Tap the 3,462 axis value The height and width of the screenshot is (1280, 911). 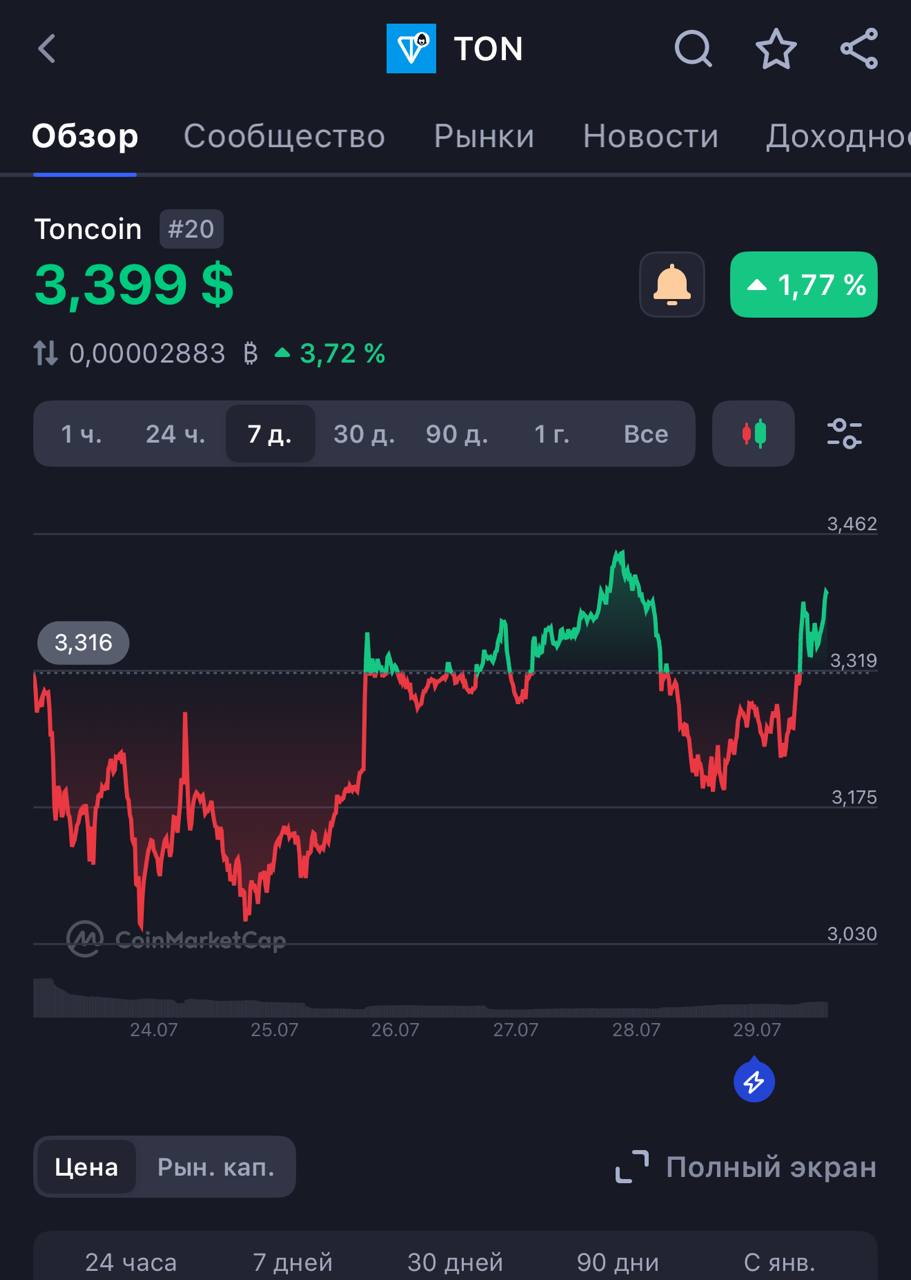coord(852,524)
